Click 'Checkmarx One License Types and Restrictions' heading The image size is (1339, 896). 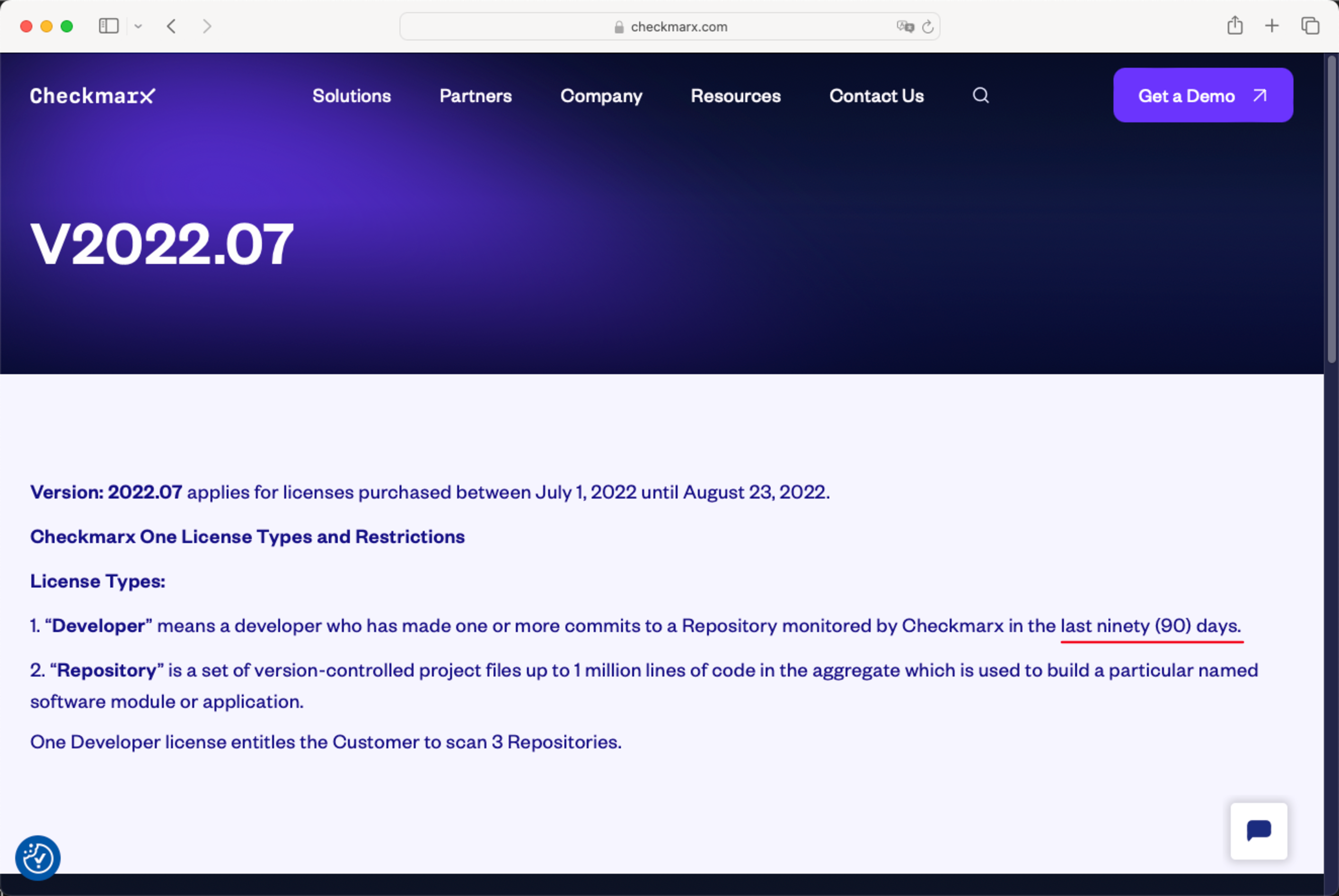tap(247, 536)
